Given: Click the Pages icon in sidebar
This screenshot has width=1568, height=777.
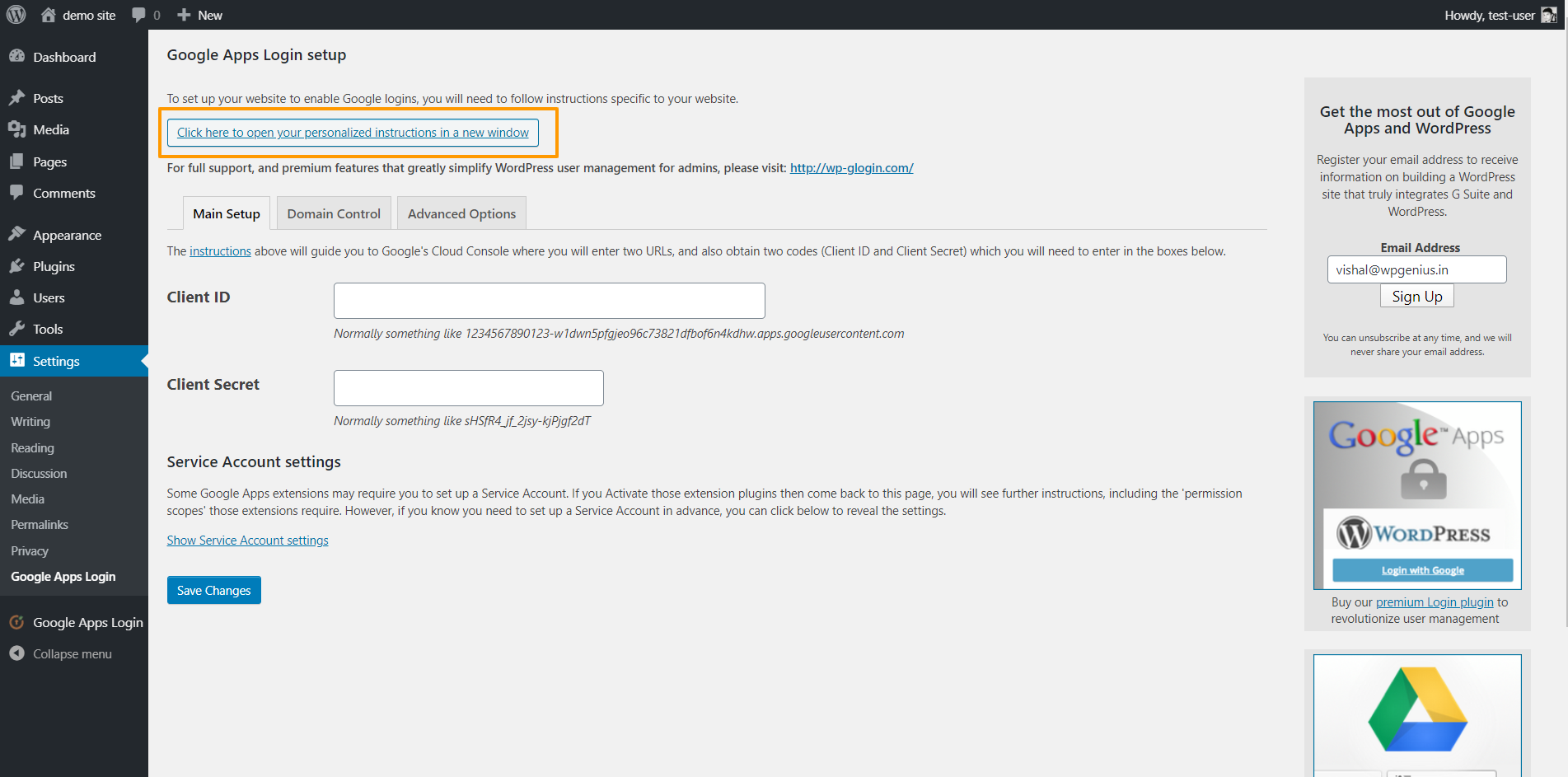Looking at the screenshot, I should pos(17,161).
